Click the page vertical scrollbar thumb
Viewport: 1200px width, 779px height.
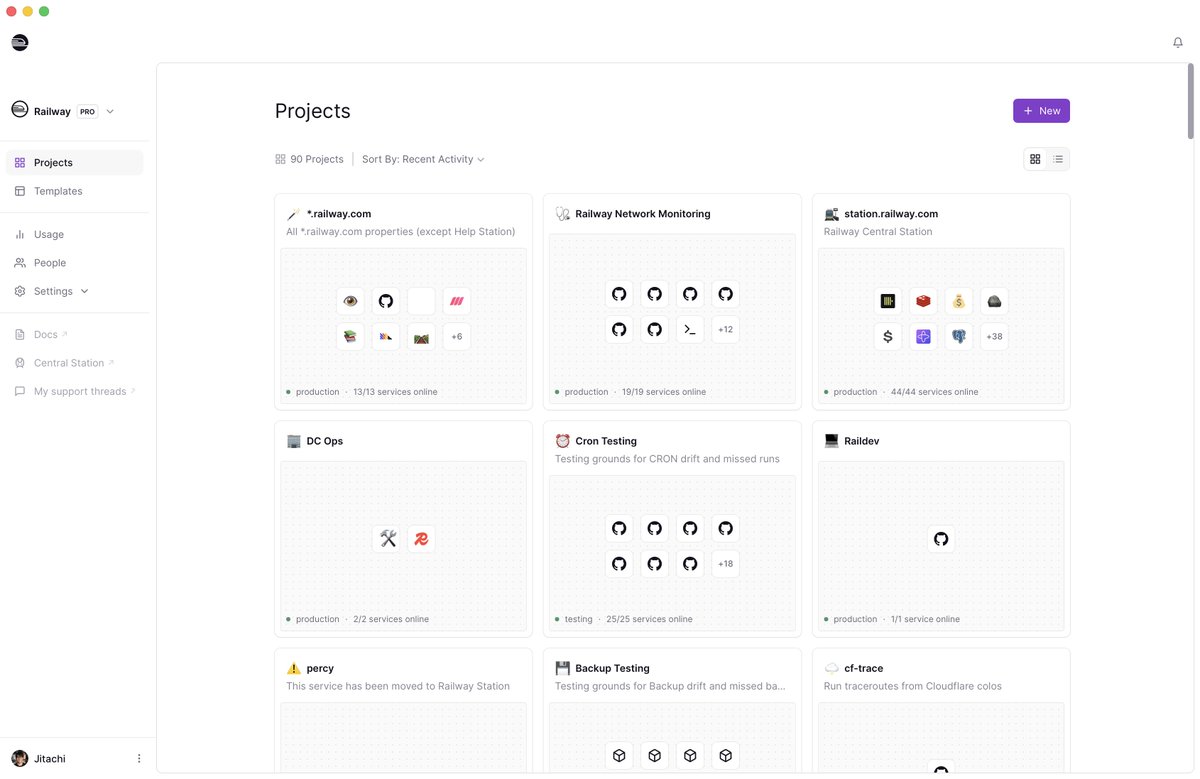[1190, 102]
